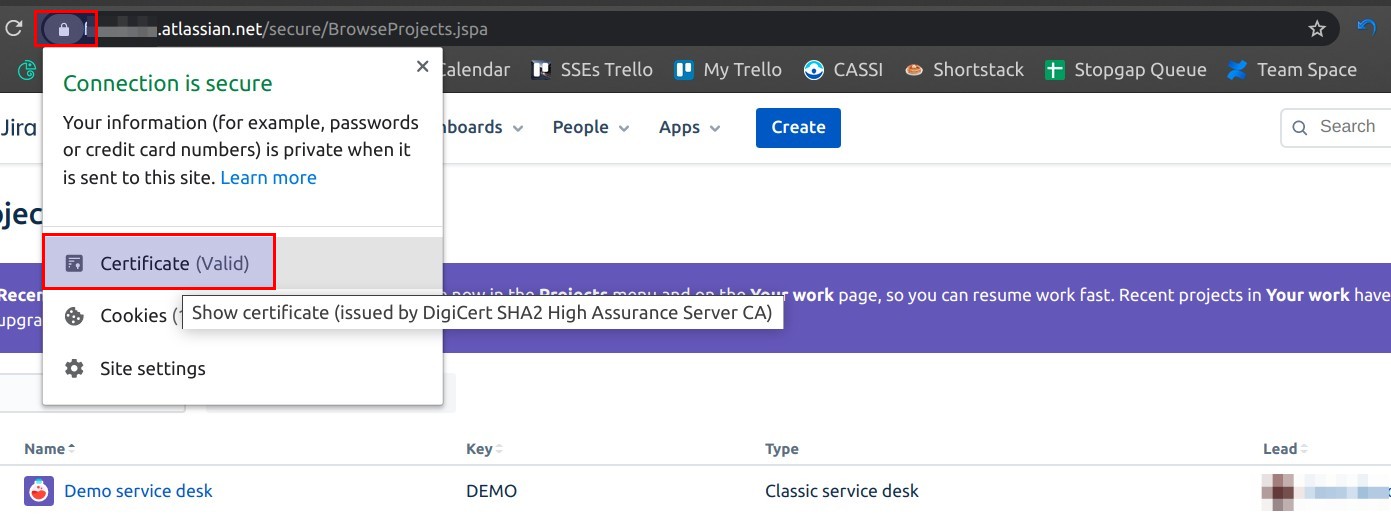
Task: Open the Learn more link
Action: click(x=268, y=177)
